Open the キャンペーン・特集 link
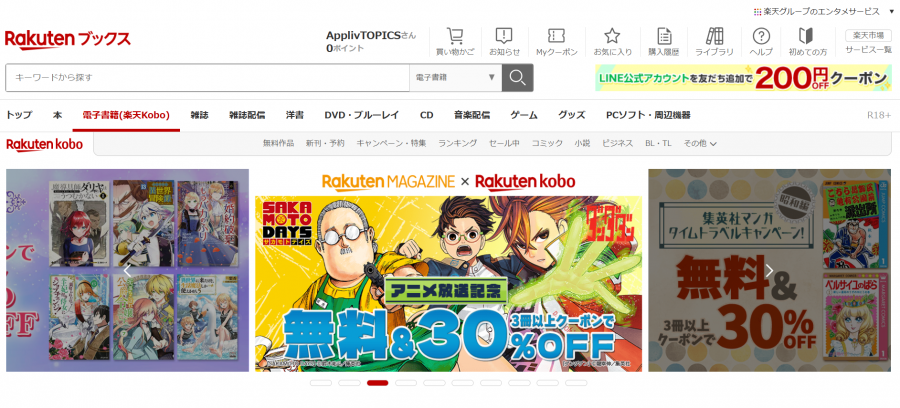This screenshot has height=408, width=900. pos(391,143)
